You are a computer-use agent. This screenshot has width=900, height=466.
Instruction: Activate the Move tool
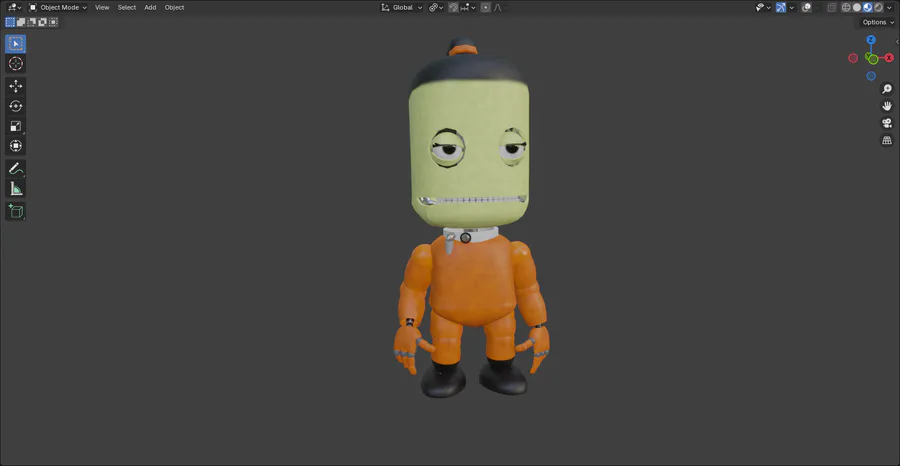(15, 86)
